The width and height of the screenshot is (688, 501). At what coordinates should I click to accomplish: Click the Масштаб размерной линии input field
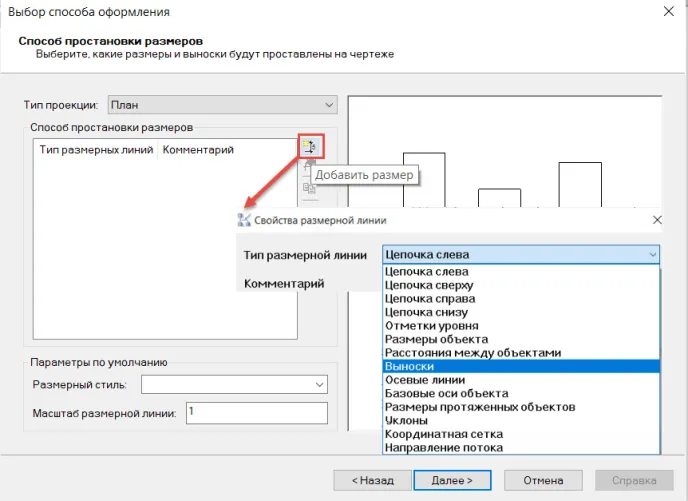pyautogui.click(x=255, y=413)
